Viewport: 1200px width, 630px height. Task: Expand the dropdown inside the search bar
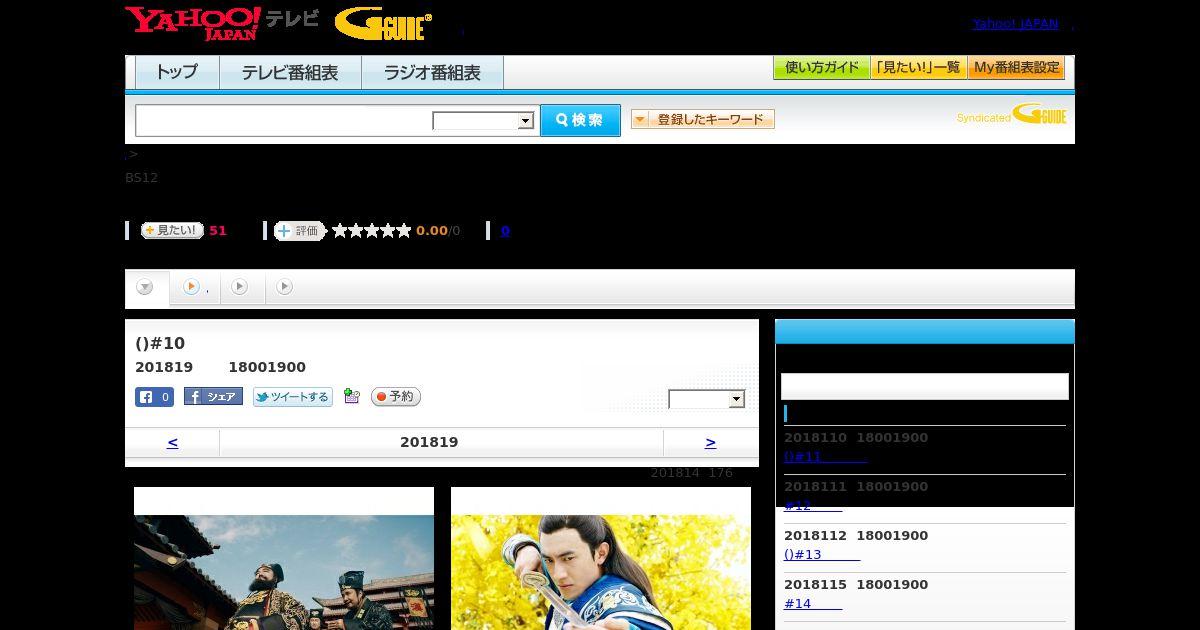coord(484,121)
